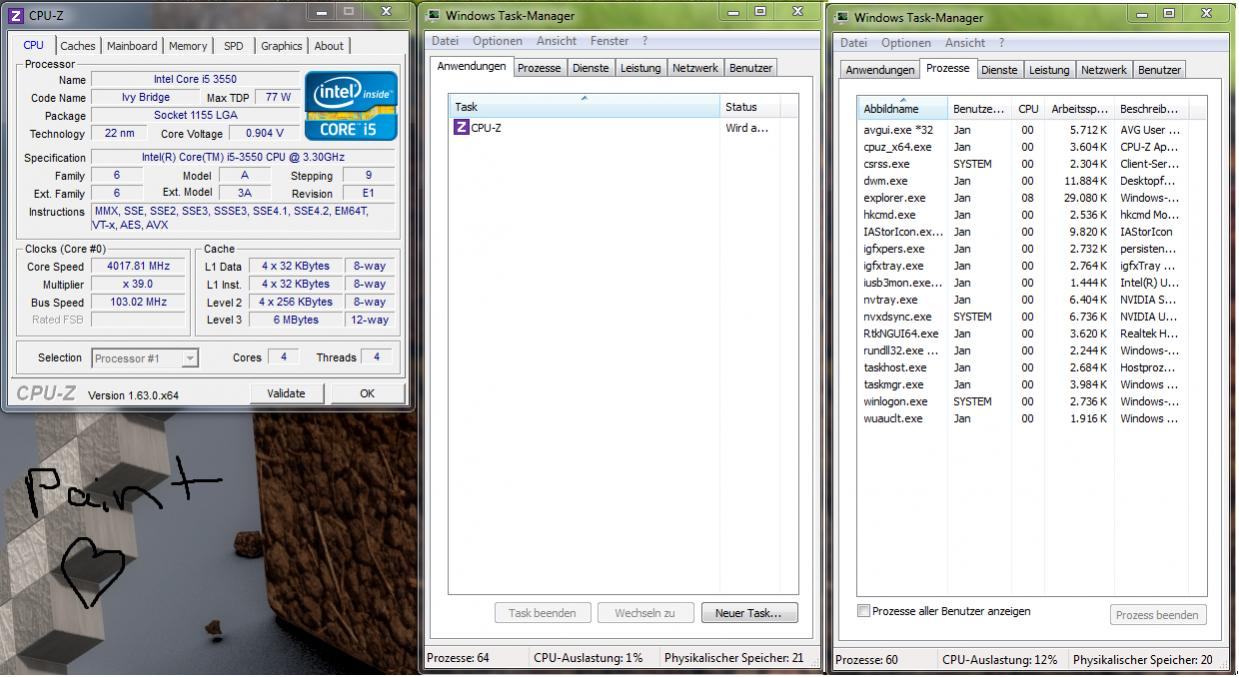Open the About tab in CPU-Z
1239x677 pixels.
(x=329, y=46)
